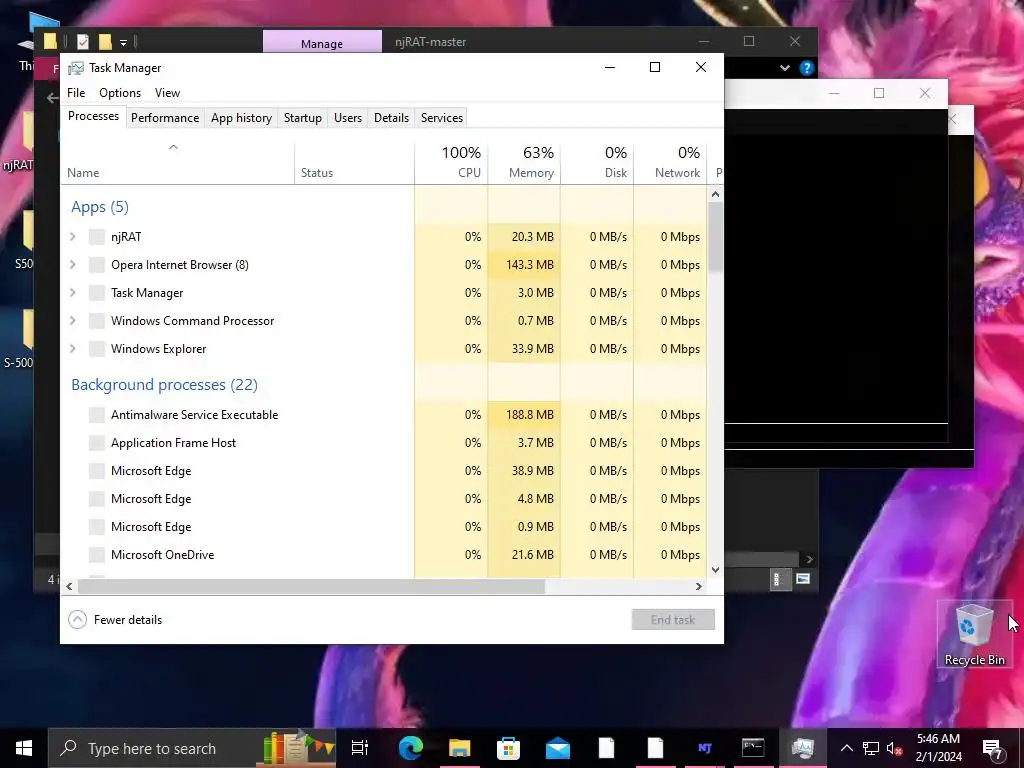This screenshot has width=1024, height=768.
Task: Select the Windows Explorer process icon
Action: (x=97, y=349)
